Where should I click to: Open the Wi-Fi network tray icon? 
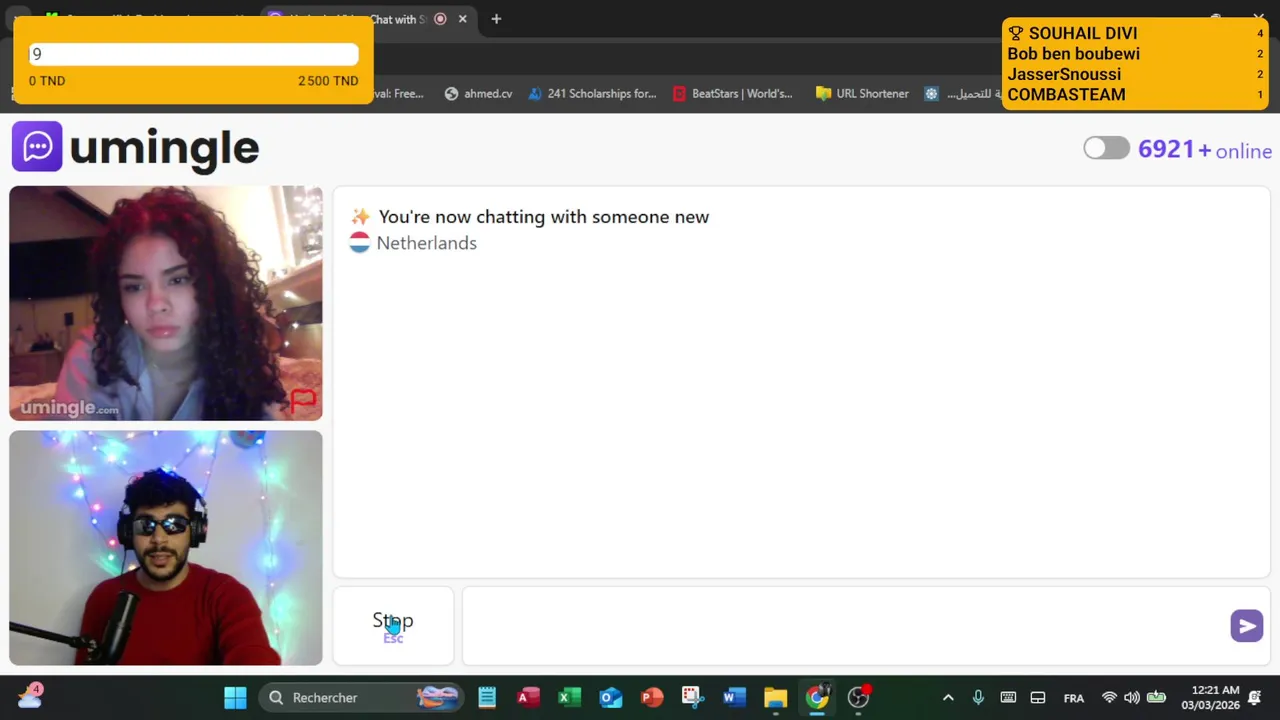tap(1108, 698)
